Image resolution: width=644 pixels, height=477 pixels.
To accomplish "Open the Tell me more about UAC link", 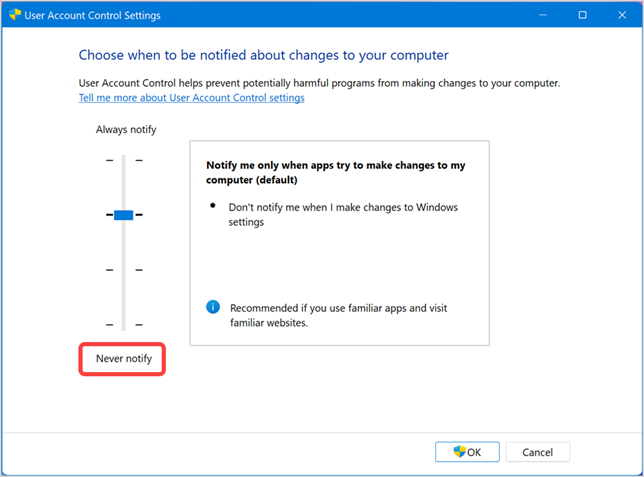I will [x=191, y=98].
